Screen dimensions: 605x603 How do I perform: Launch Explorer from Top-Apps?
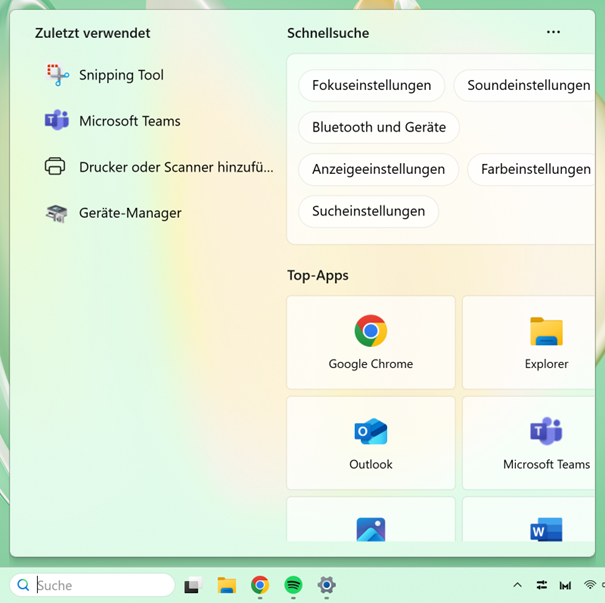(x=529, y=343)
